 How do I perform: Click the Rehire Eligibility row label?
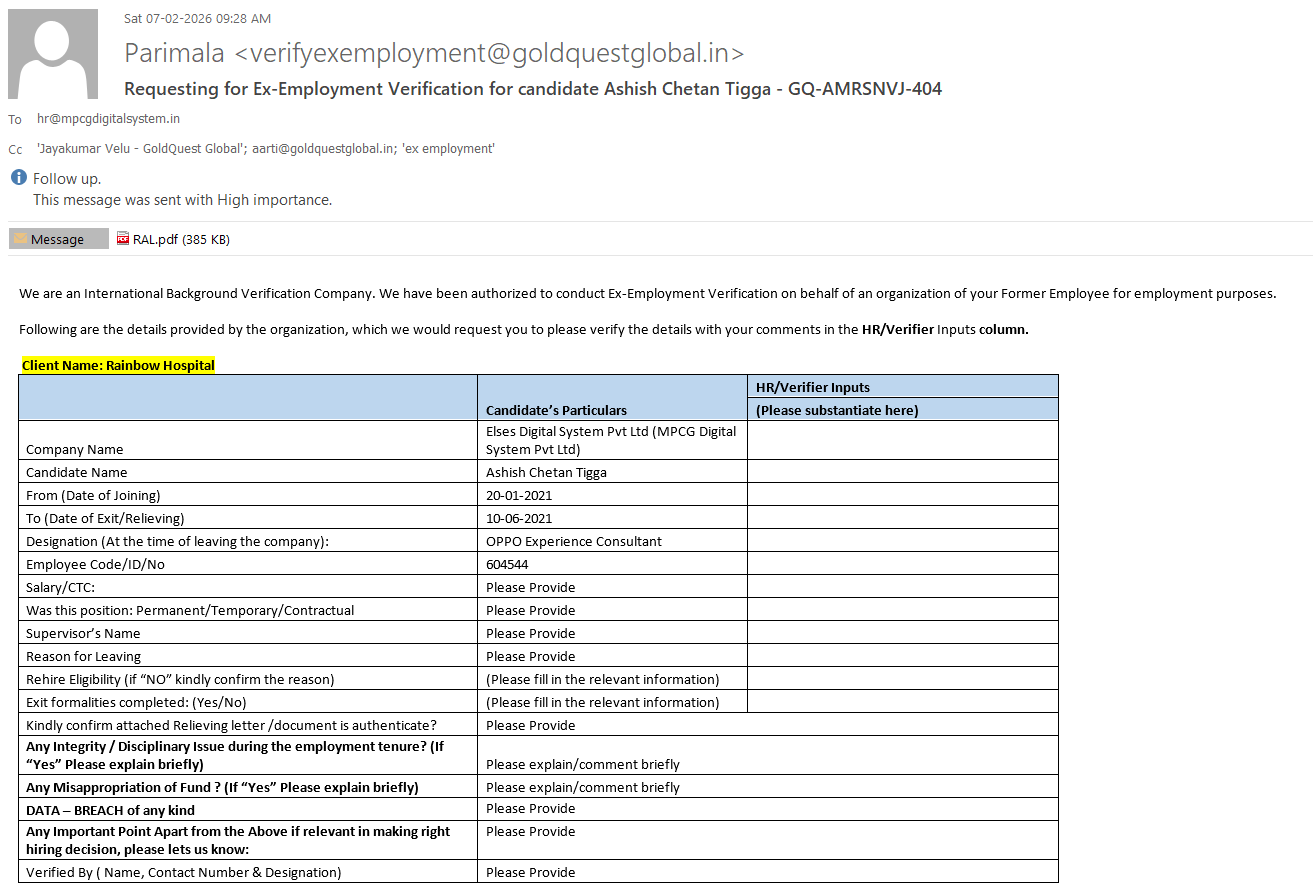[x=180, y=679]
